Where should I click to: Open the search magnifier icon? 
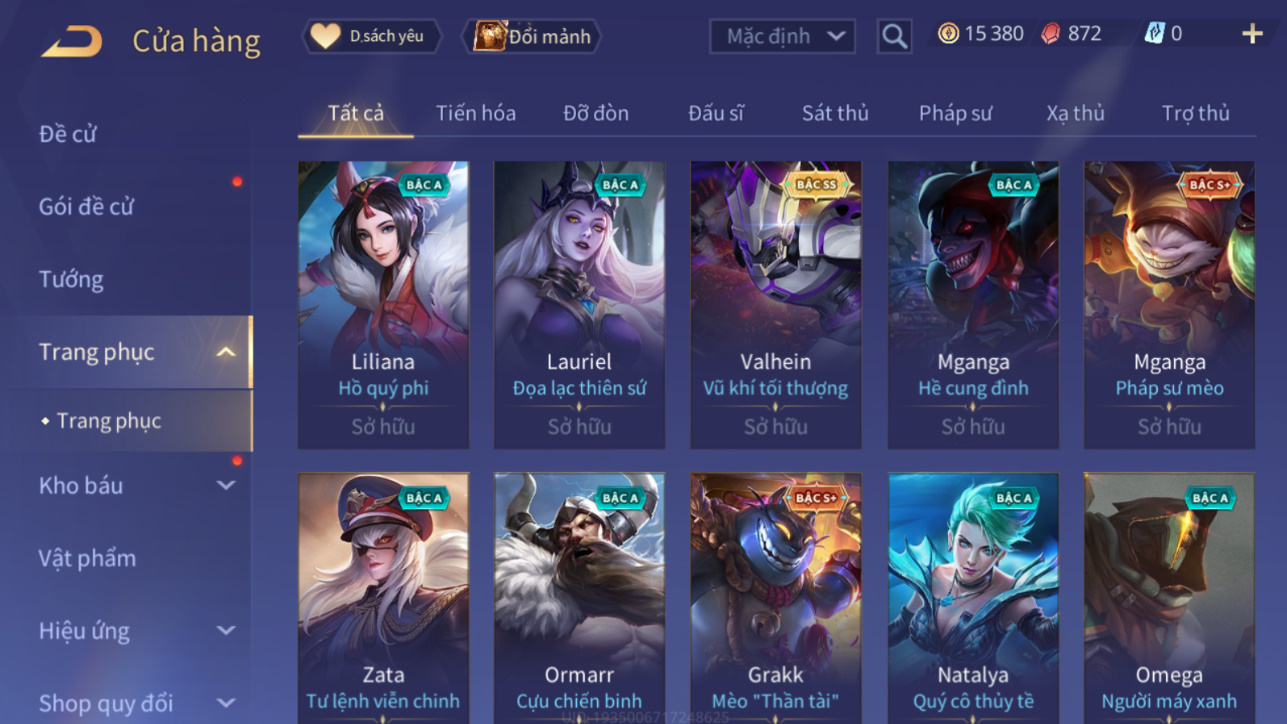(x=894, y=37)
